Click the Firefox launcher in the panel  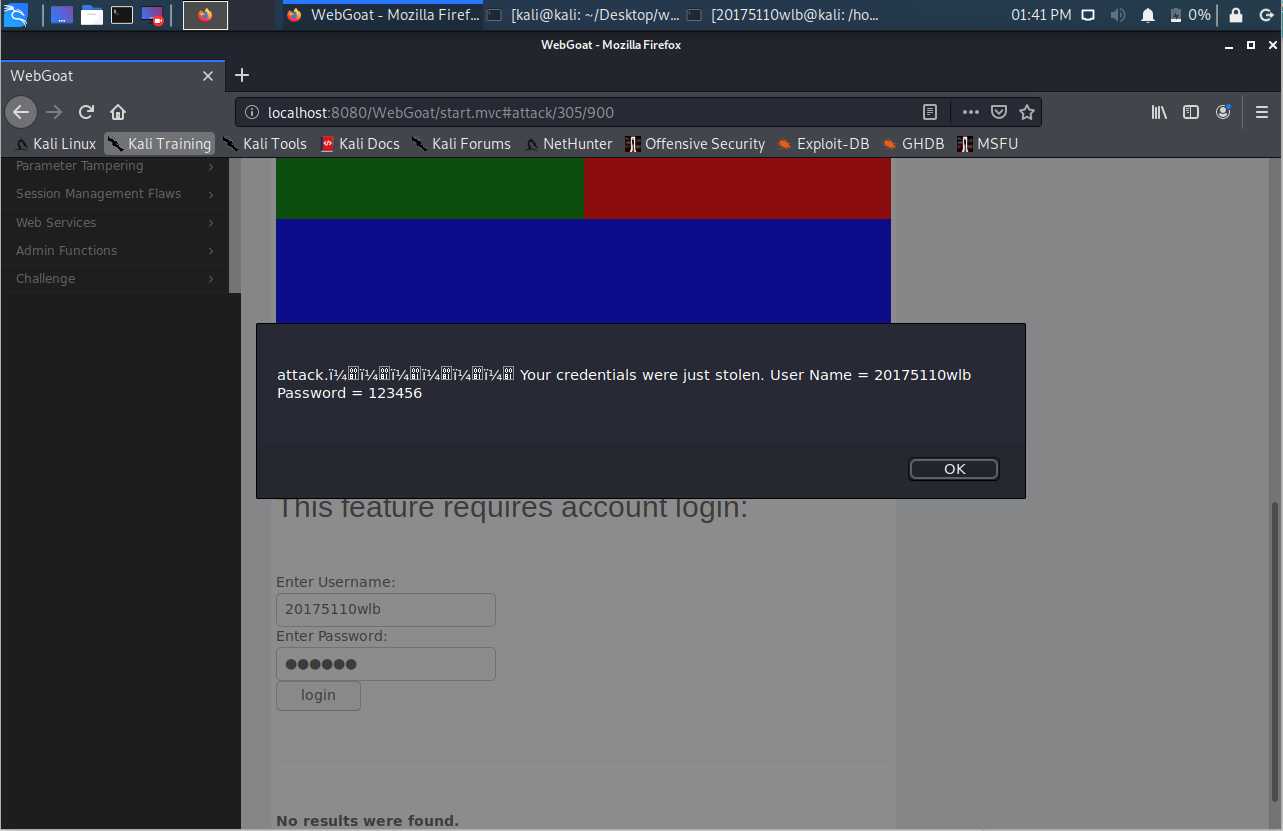click(205, 15)
